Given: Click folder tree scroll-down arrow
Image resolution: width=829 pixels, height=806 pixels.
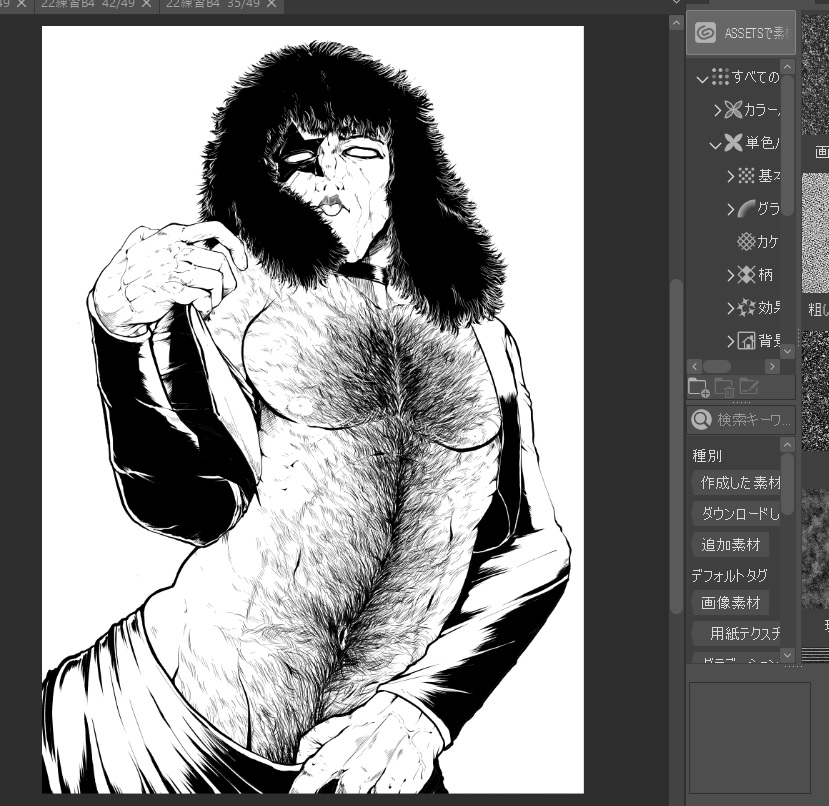Looking at the screenshot, I should [788, 351].
